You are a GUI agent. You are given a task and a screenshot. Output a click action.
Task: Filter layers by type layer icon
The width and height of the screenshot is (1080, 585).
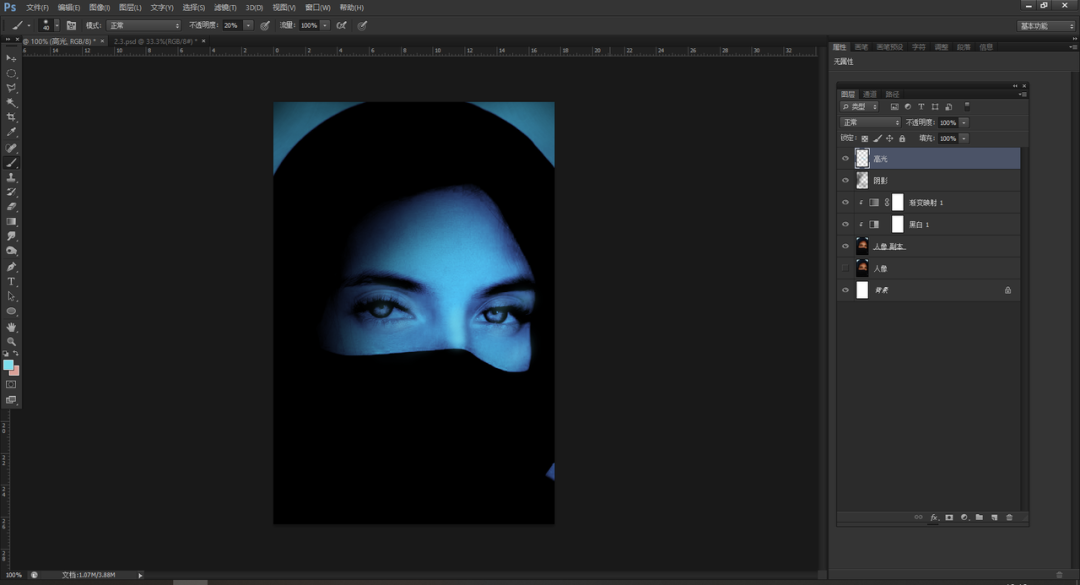[x=921, y=107]
